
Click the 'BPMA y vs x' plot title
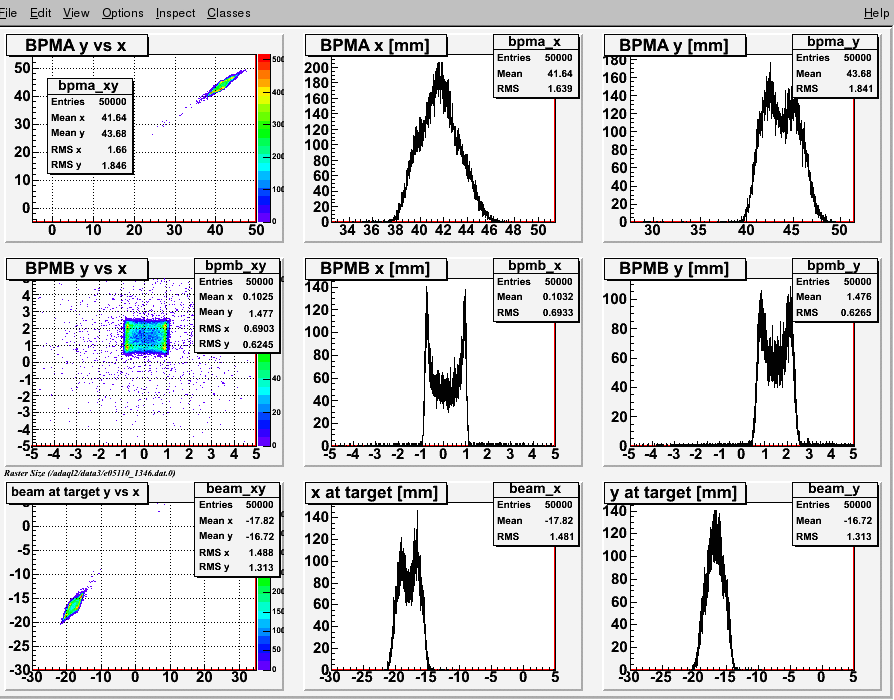(x=76, y=46)
